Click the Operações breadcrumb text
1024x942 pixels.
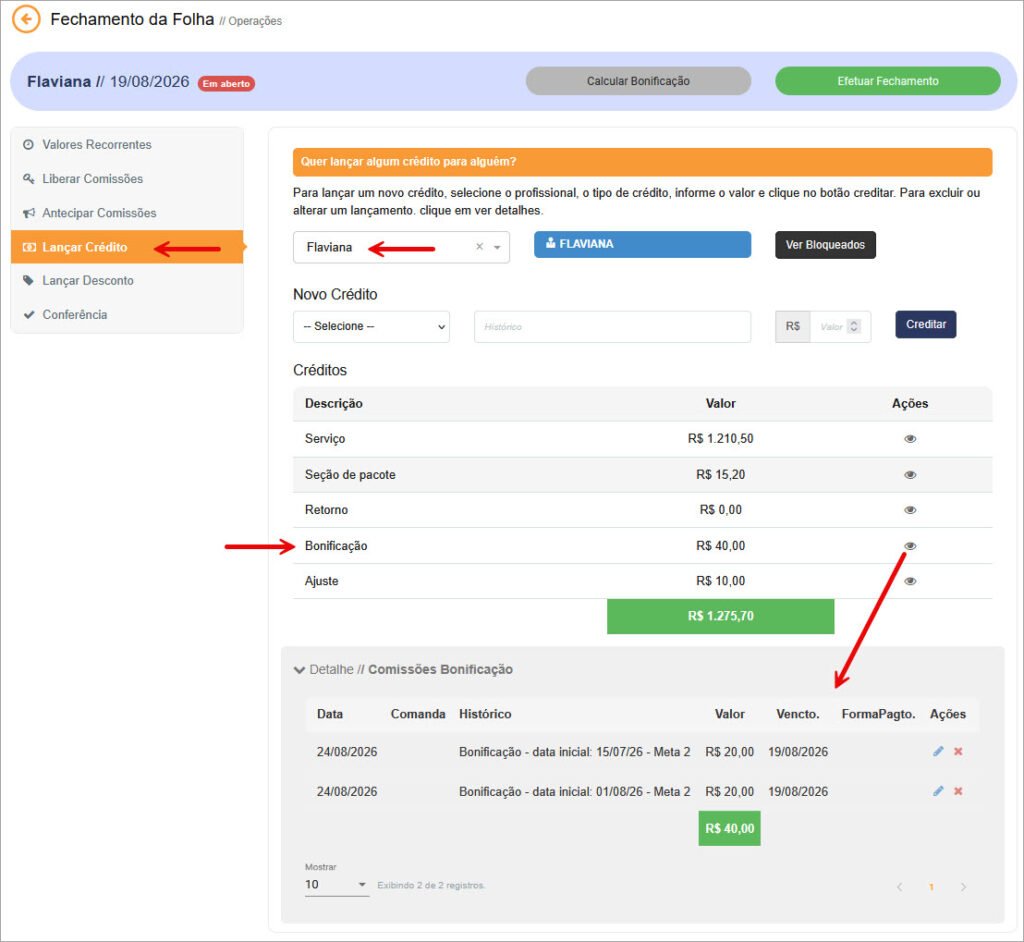pos(255,21)
